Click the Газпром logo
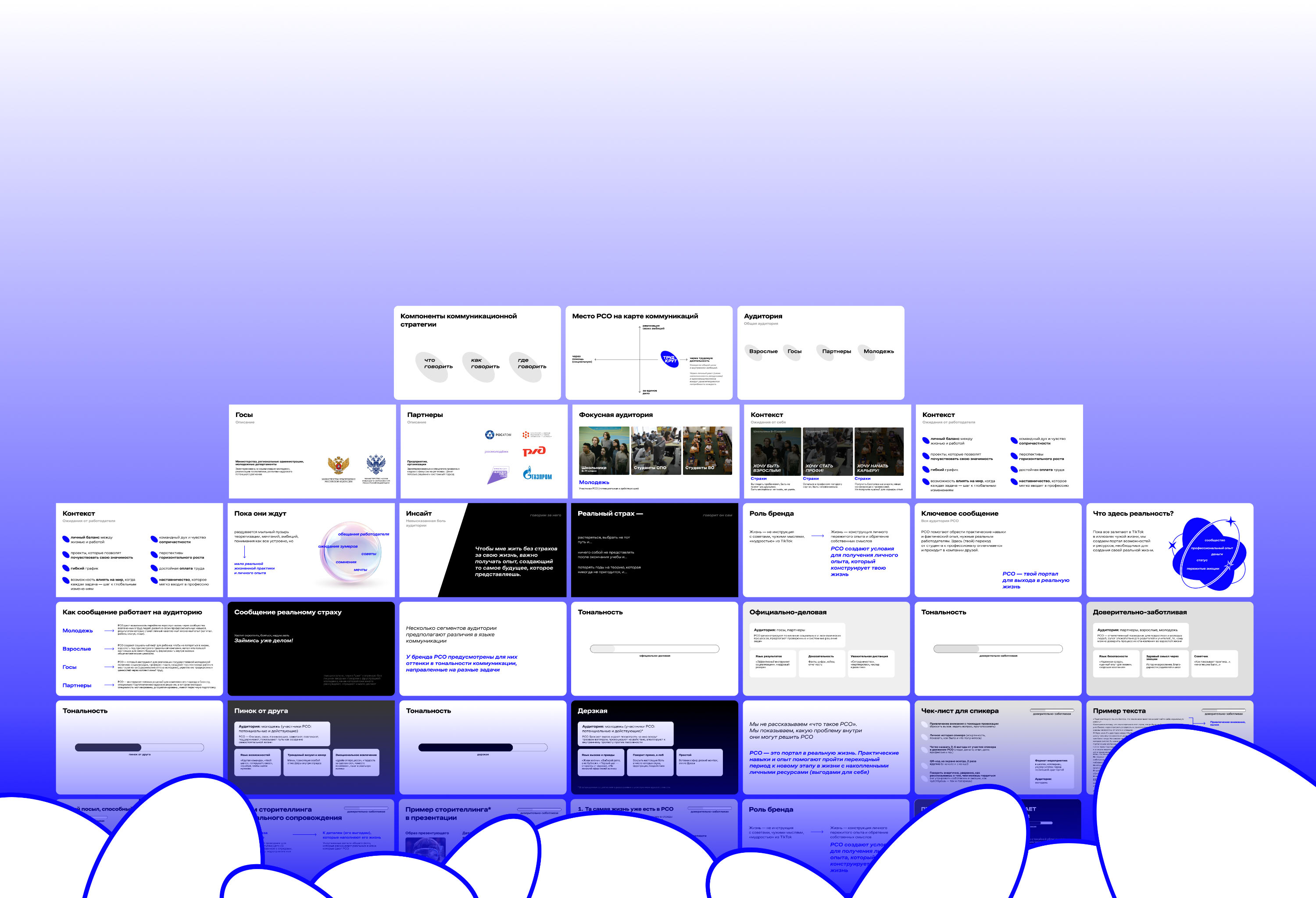The image size is (1316, 898). (537, 474)
